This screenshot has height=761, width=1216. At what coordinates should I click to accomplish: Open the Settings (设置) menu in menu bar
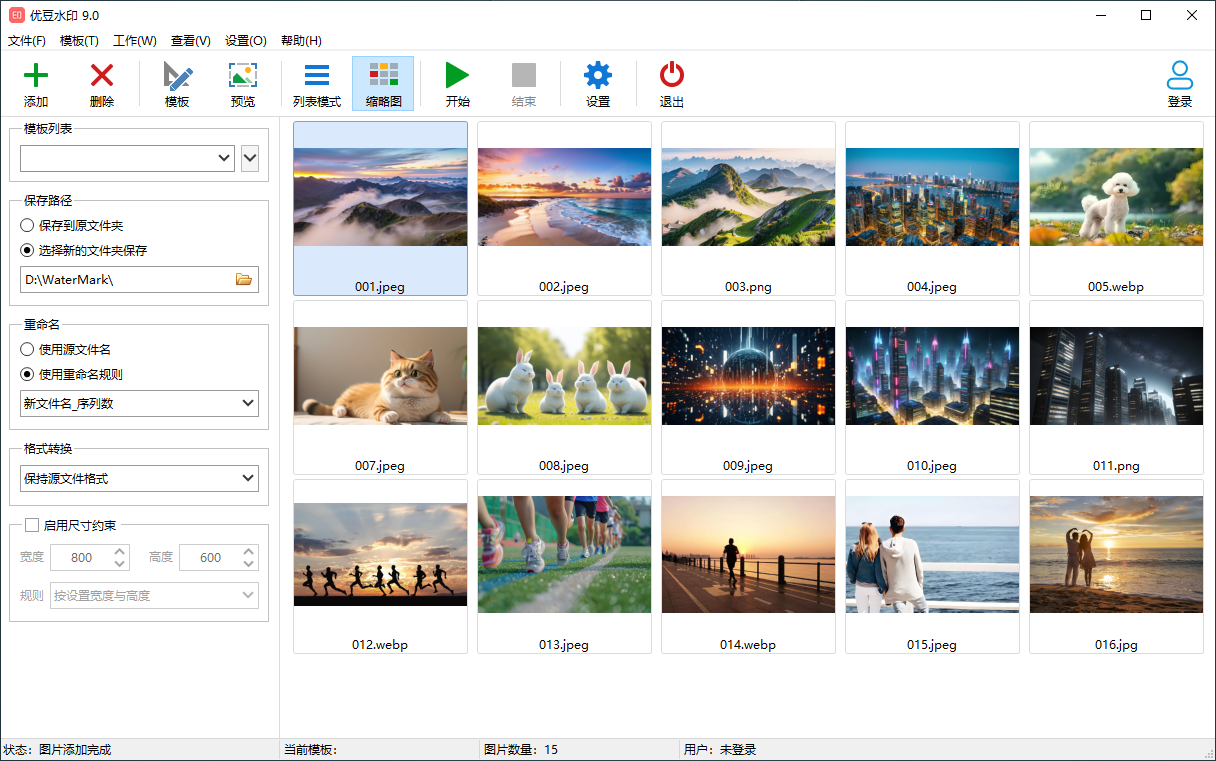(246, 41)
